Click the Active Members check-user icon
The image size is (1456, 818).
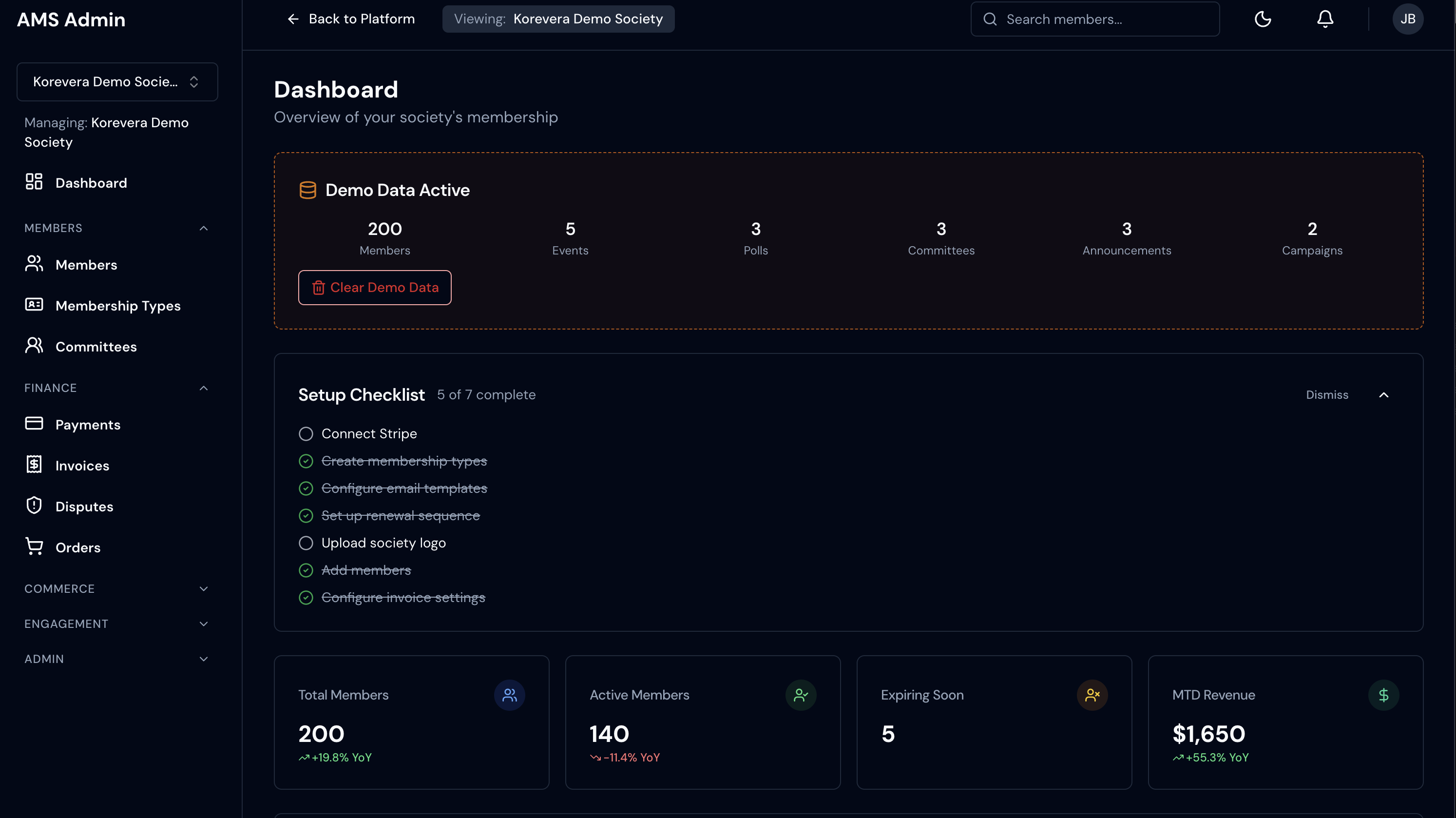point(800,695)
